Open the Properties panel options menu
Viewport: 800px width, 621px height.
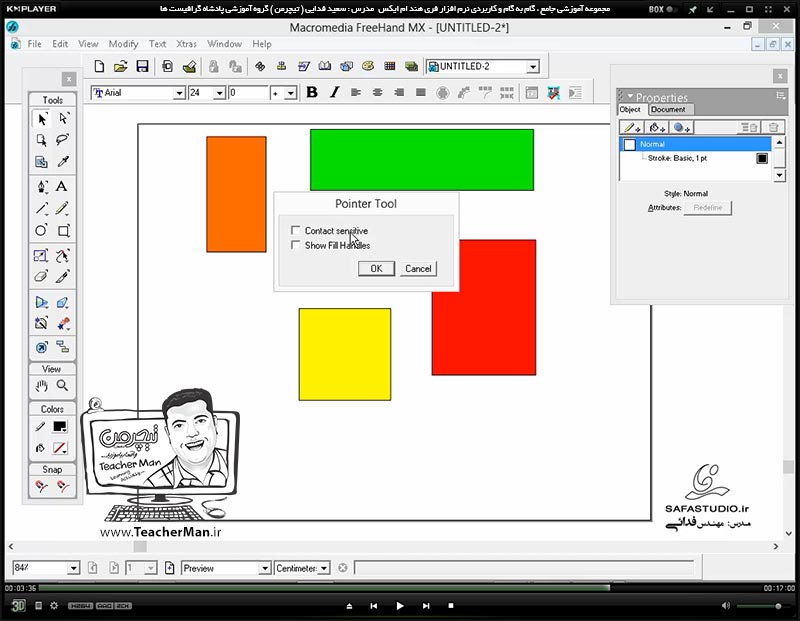pyautogui.click(x=780, y=95)
